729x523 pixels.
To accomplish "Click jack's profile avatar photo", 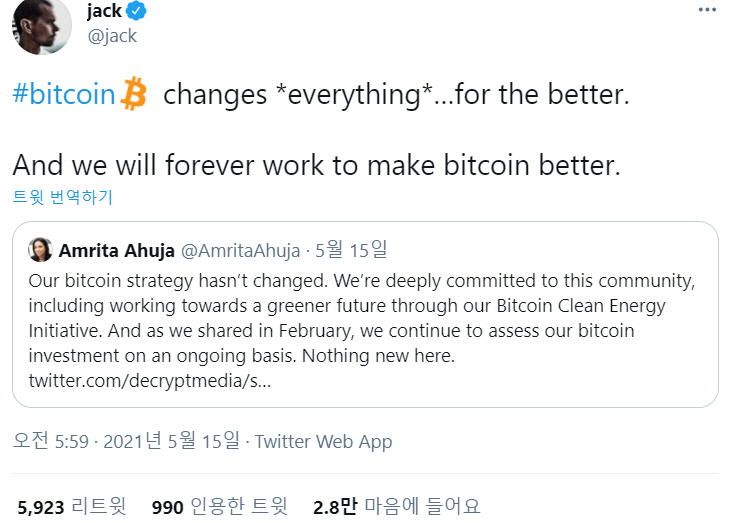I will [41, 24].
